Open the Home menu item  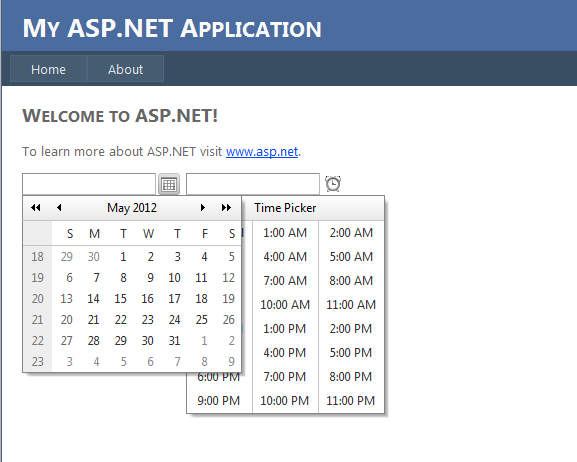48,69
